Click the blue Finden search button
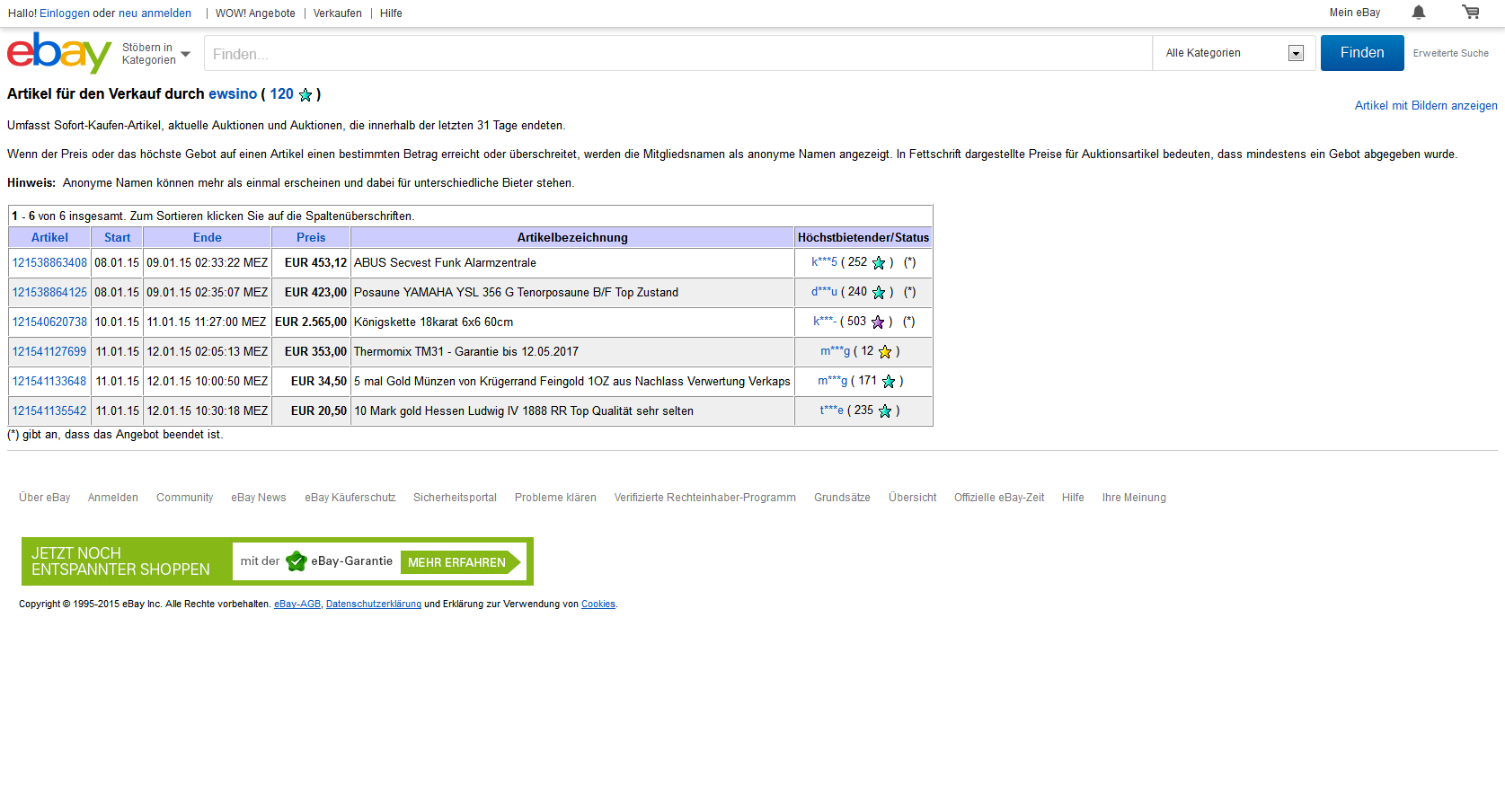Viewport: 1505px width, 812px height. [1362, 53]
